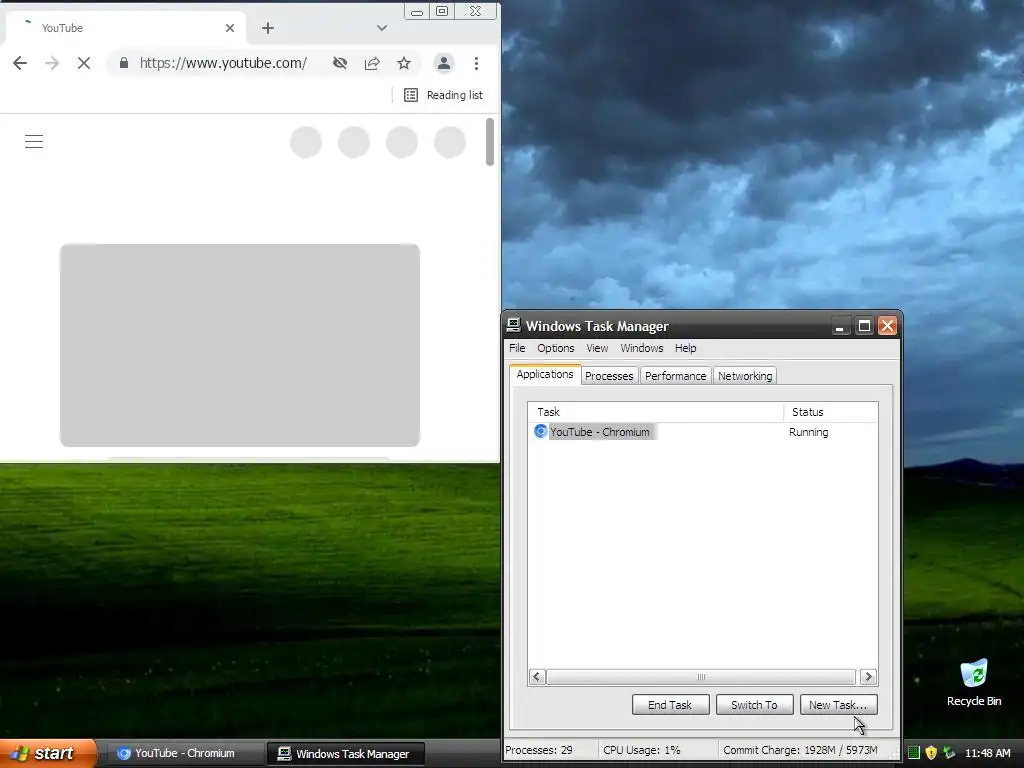Viewport: 1024px width, 768px height.
Task: Click the Running status of the Chromium task
Action: click(808, 432)
